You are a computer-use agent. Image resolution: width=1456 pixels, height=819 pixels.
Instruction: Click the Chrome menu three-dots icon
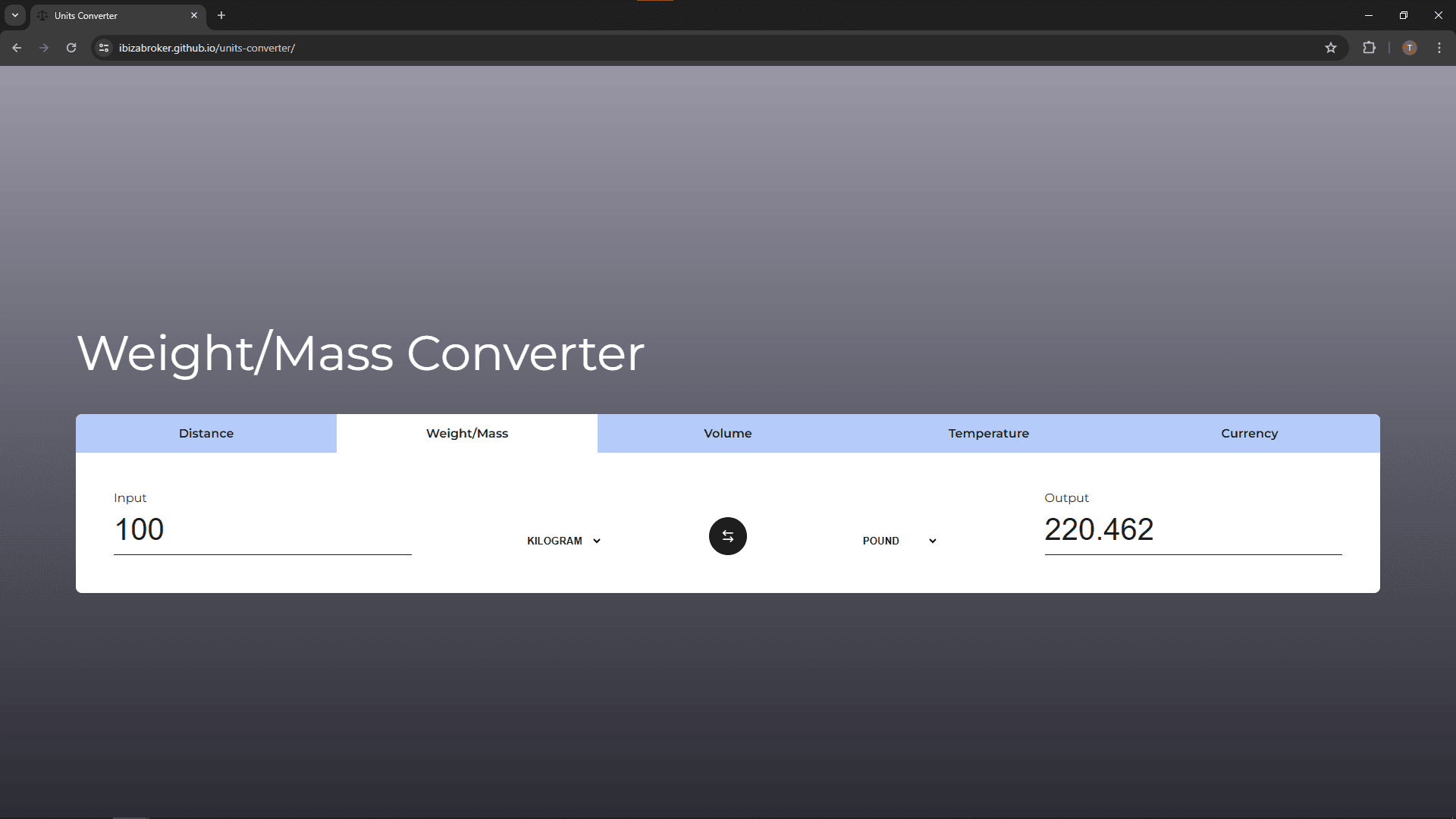(1439, 48)
